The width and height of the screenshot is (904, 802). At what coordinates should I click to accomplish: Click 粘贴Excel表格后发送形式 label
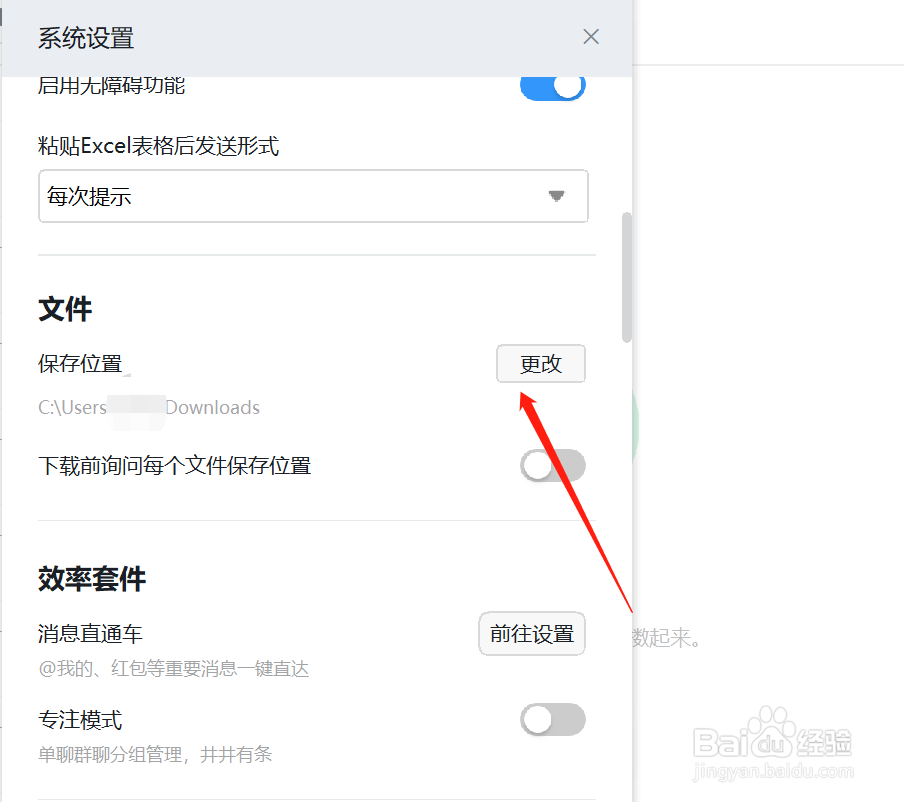click(x=159, y=146)
